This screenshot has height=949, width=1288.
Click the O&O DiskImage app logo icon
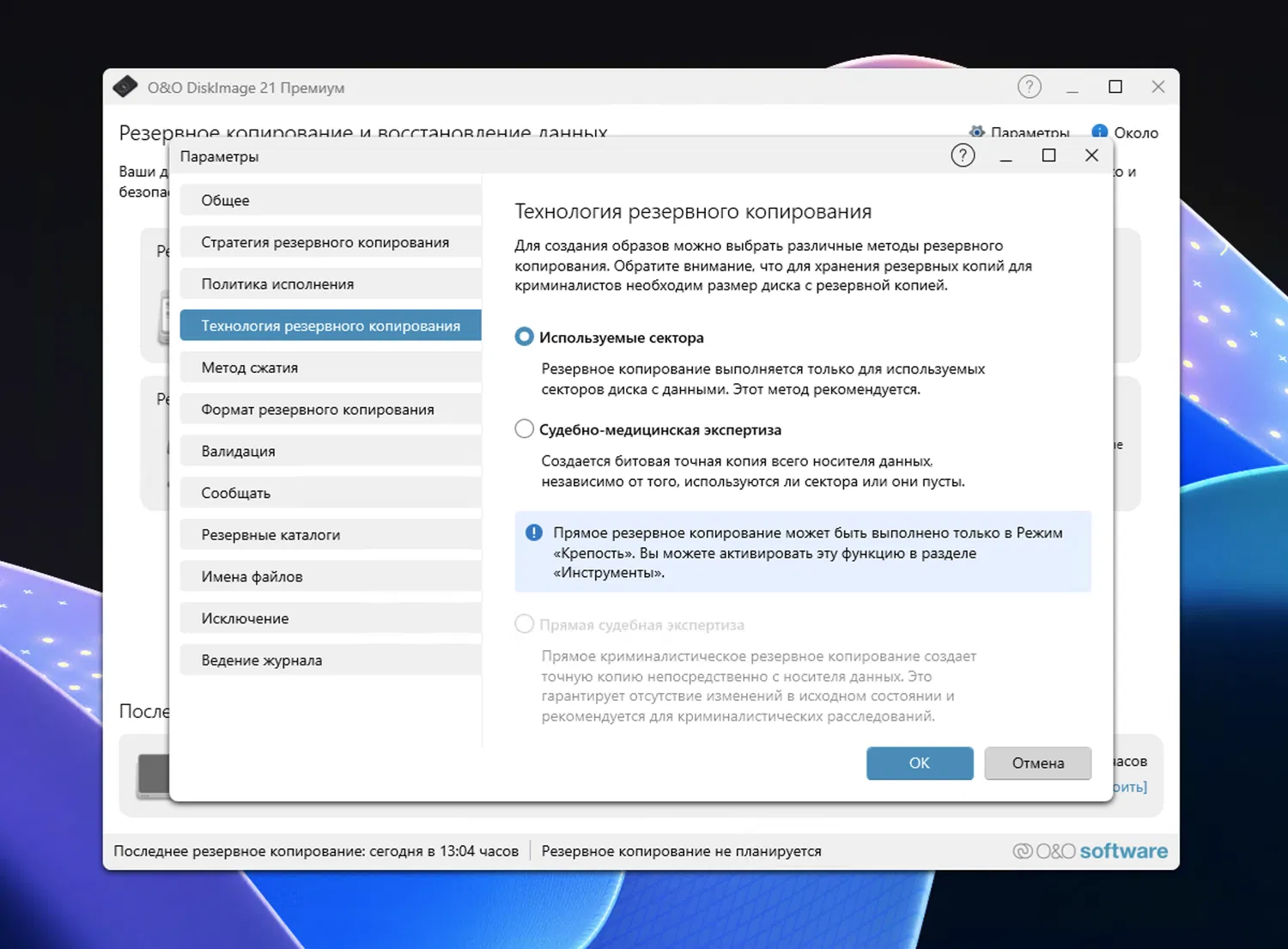click(125, 87)
